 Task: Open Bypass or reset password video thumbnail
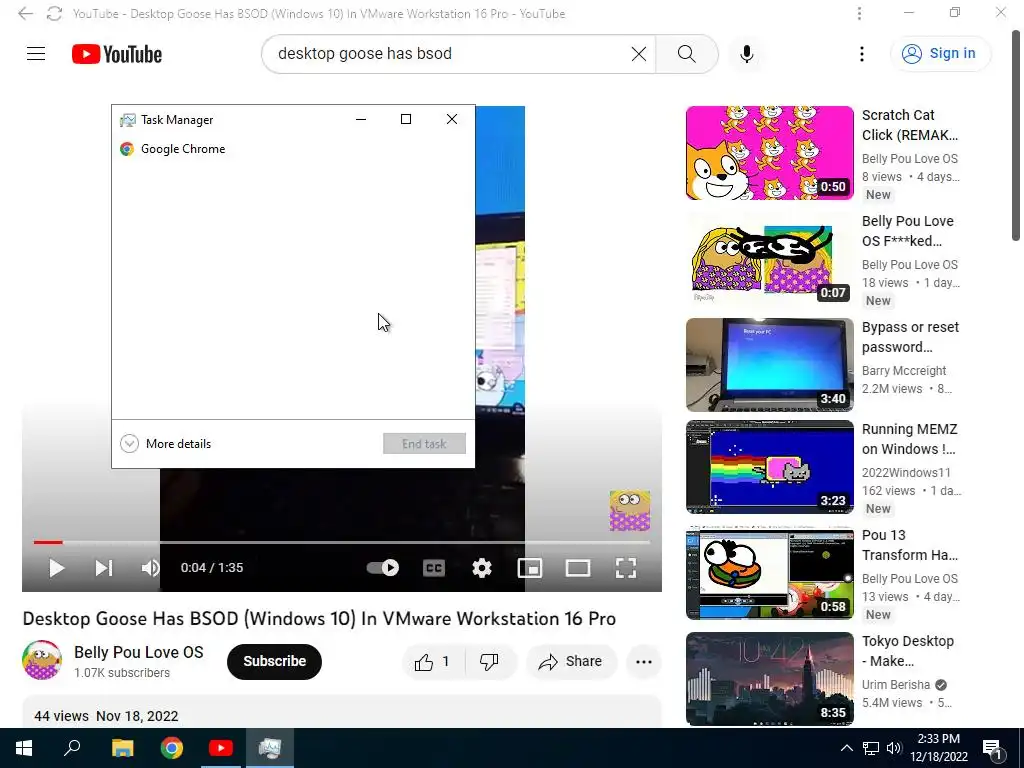(x=769, y=364)
